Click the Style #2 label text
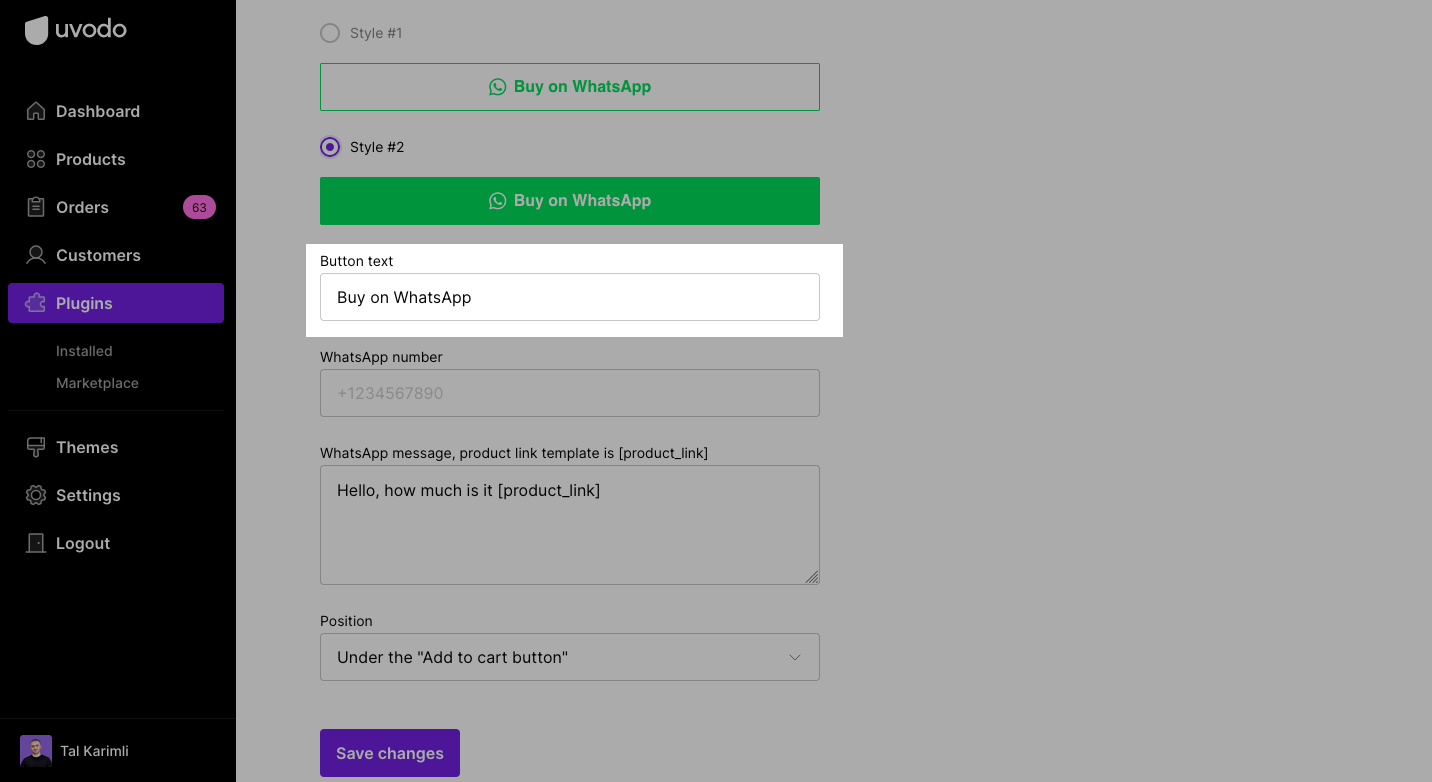 pos(377,147)
